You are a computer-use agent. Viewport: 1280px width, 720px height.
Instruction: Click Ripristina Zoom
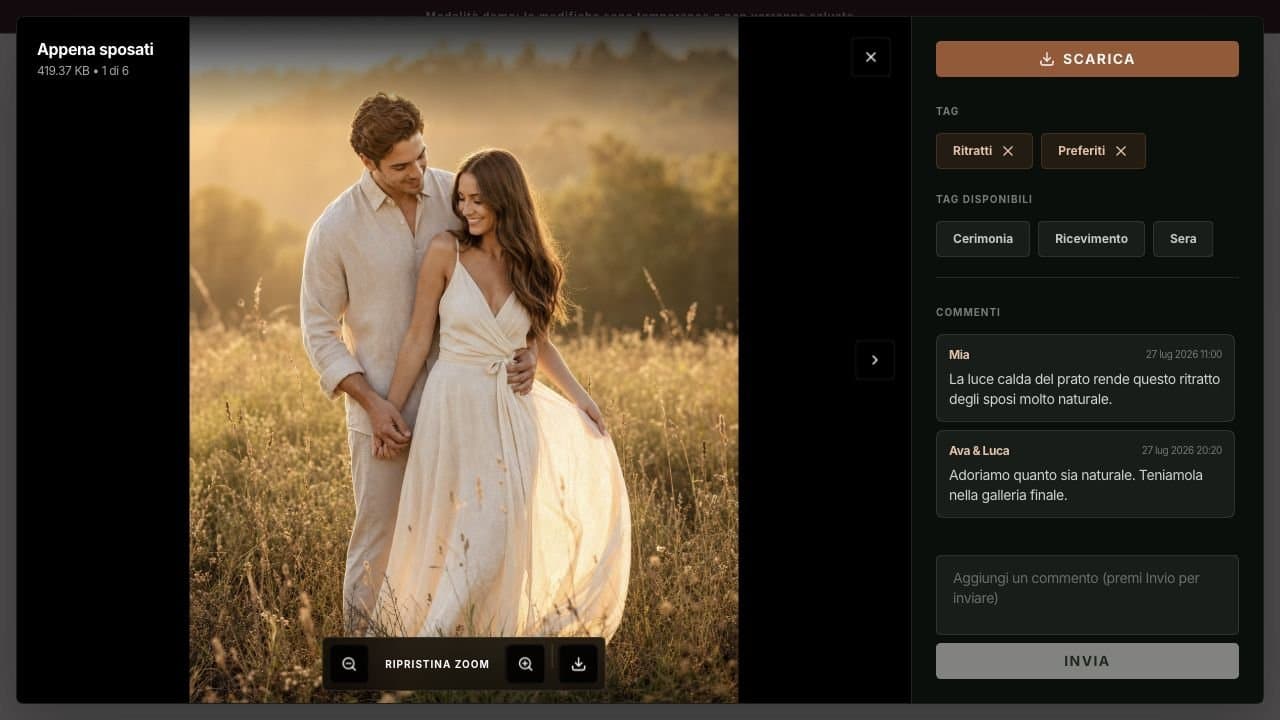(x=437, y=664)
